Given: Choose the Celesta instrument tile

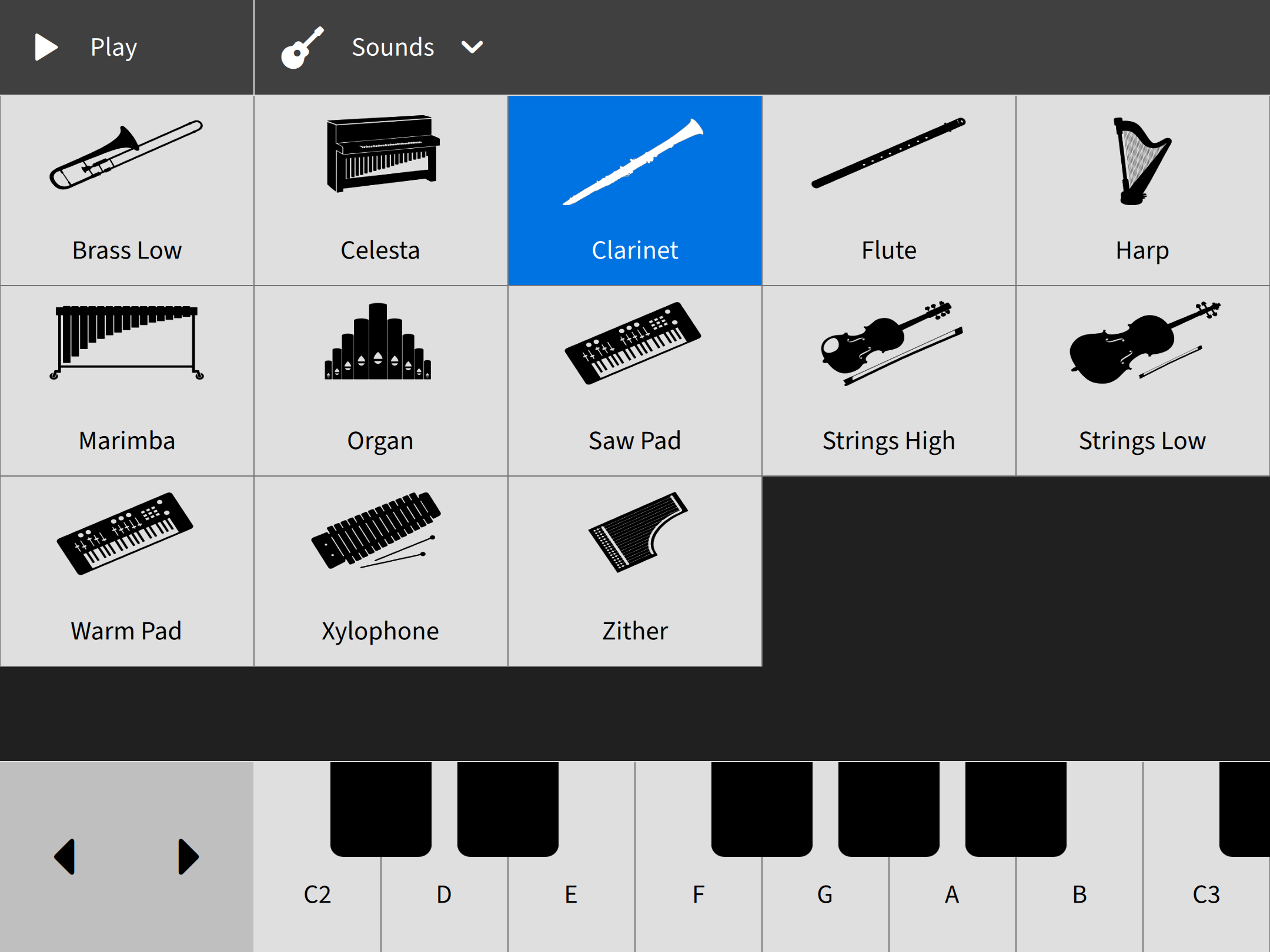Looking at the screenshot, I should 380,190.
